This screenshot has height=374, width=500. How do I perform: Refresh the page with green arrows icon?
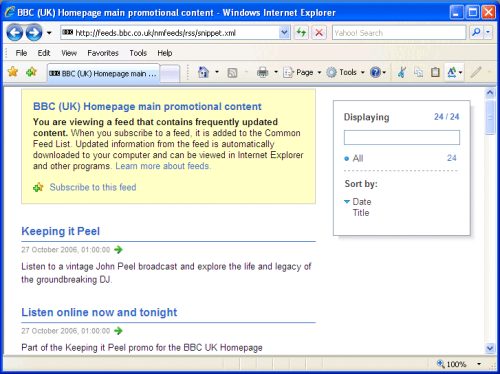coord(302,33)
